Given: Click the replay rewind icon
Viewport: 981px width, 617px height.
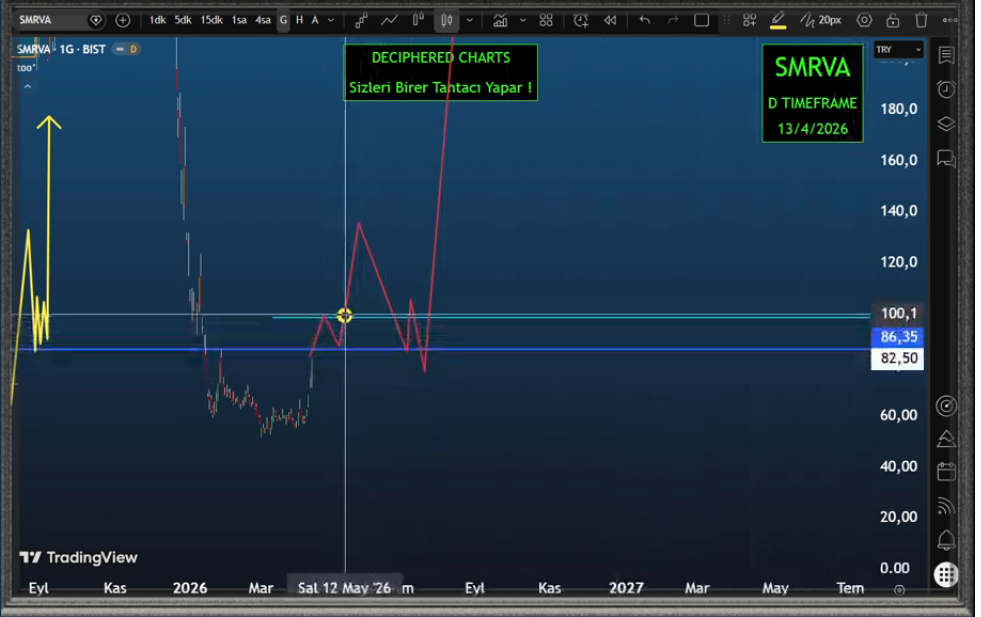Looking at the screenshot, I should (609, 20).
